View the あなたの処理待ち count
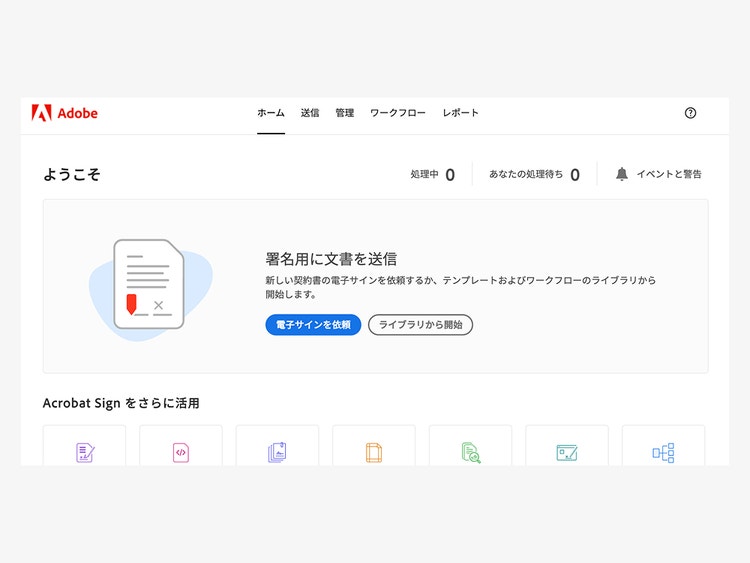The height and width of the screenshot is (563, 750). [x=534, y=175]
